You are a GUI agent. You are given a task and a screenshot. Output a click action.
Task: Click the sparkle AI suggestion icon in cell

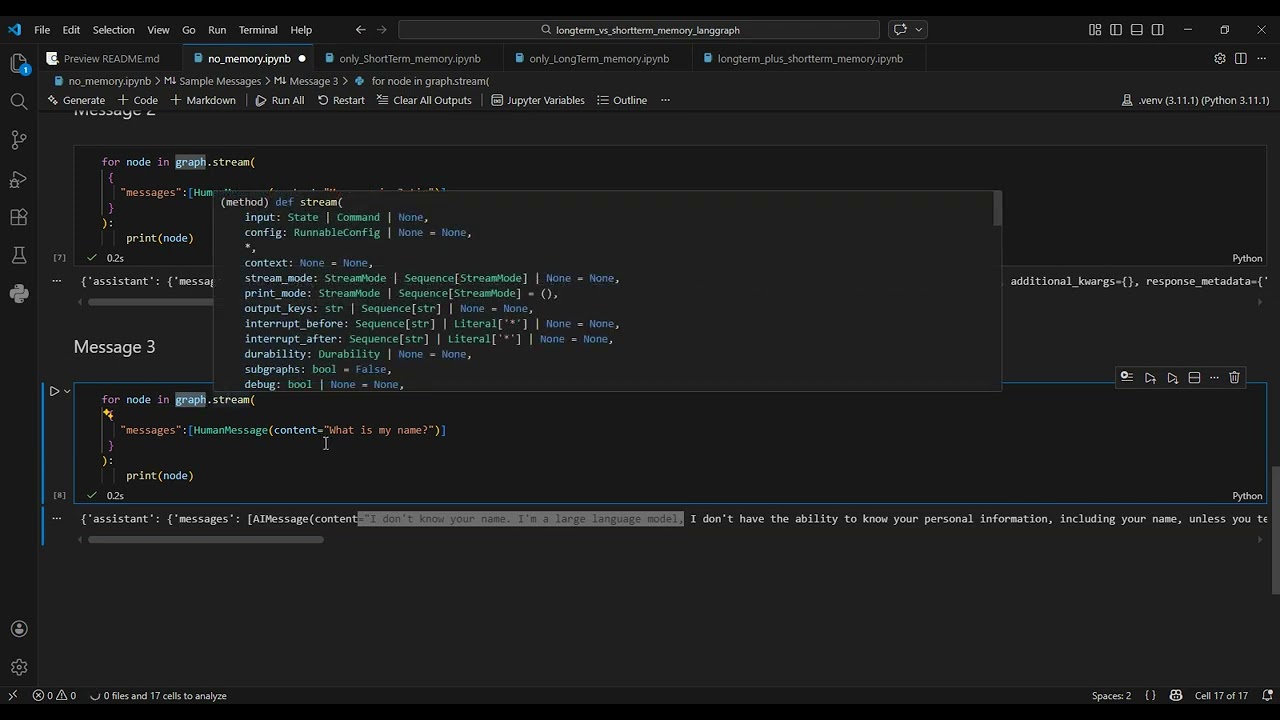[107, 414]
